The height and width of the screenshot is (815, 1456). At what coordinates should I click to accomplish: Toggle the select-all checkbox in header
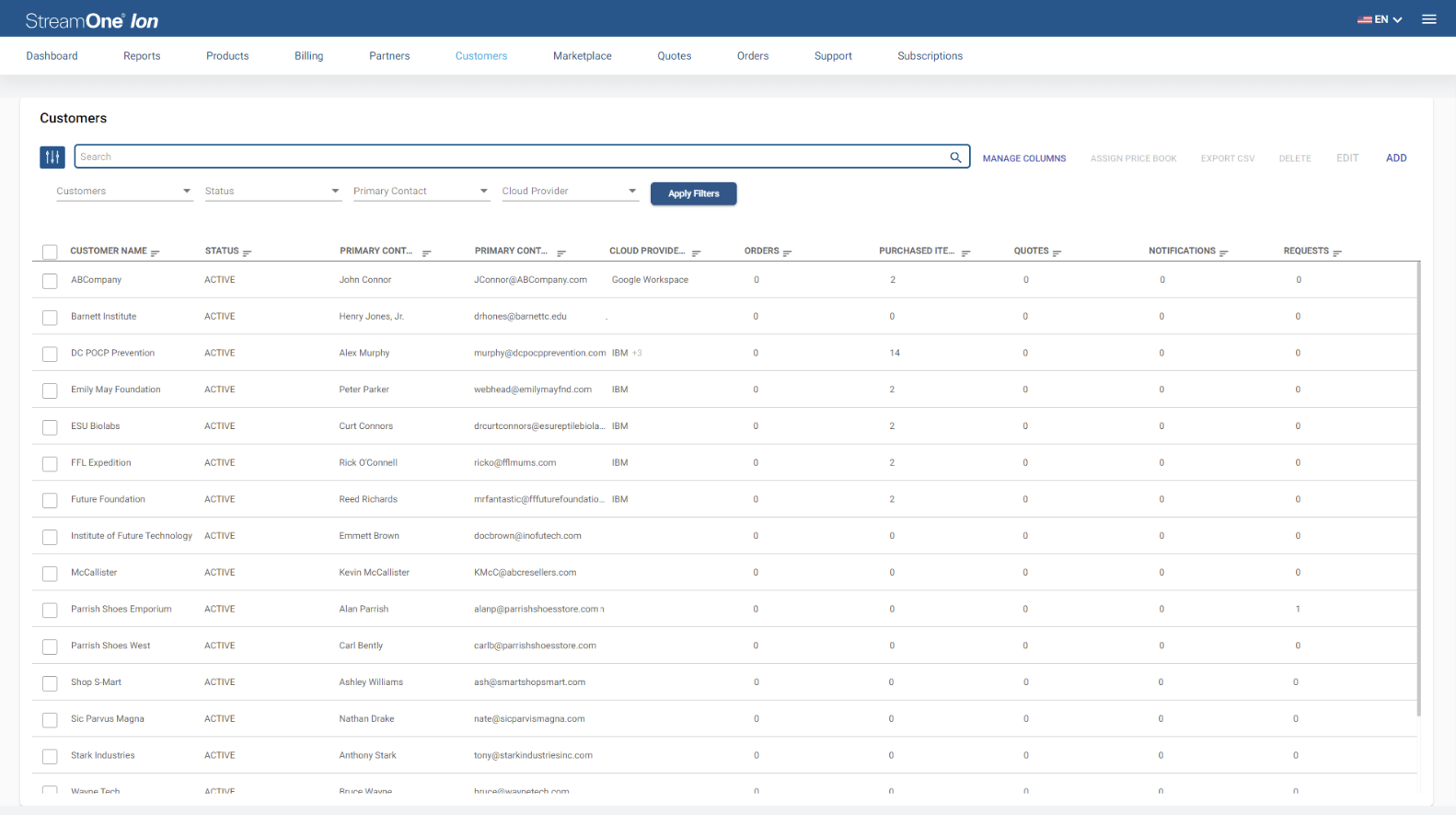coord(51,252)
